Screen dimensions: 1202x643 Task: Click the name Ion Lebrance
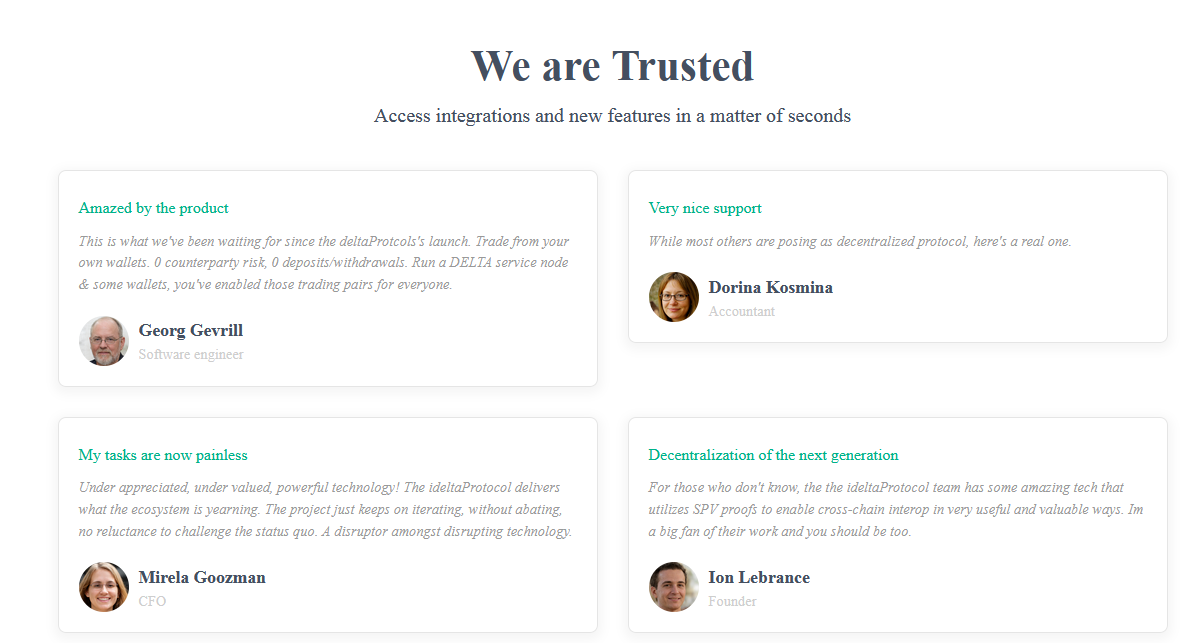759,578
